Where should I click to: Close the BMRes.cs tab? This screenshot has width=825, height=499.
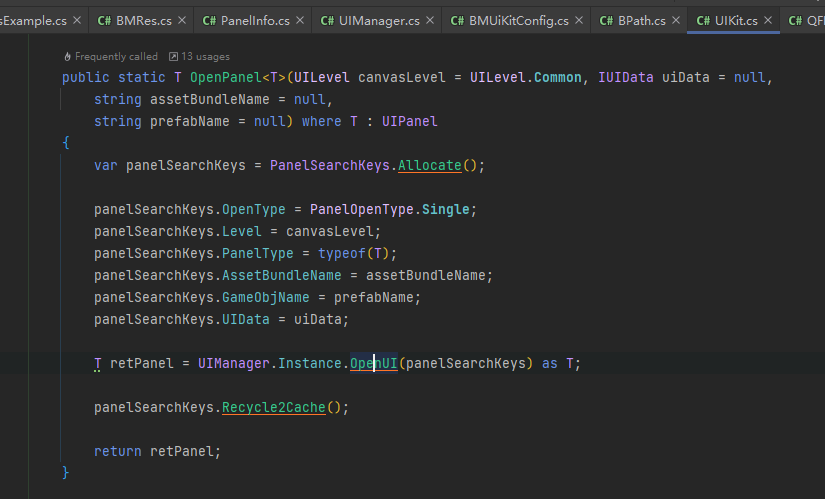click(182, 21)
